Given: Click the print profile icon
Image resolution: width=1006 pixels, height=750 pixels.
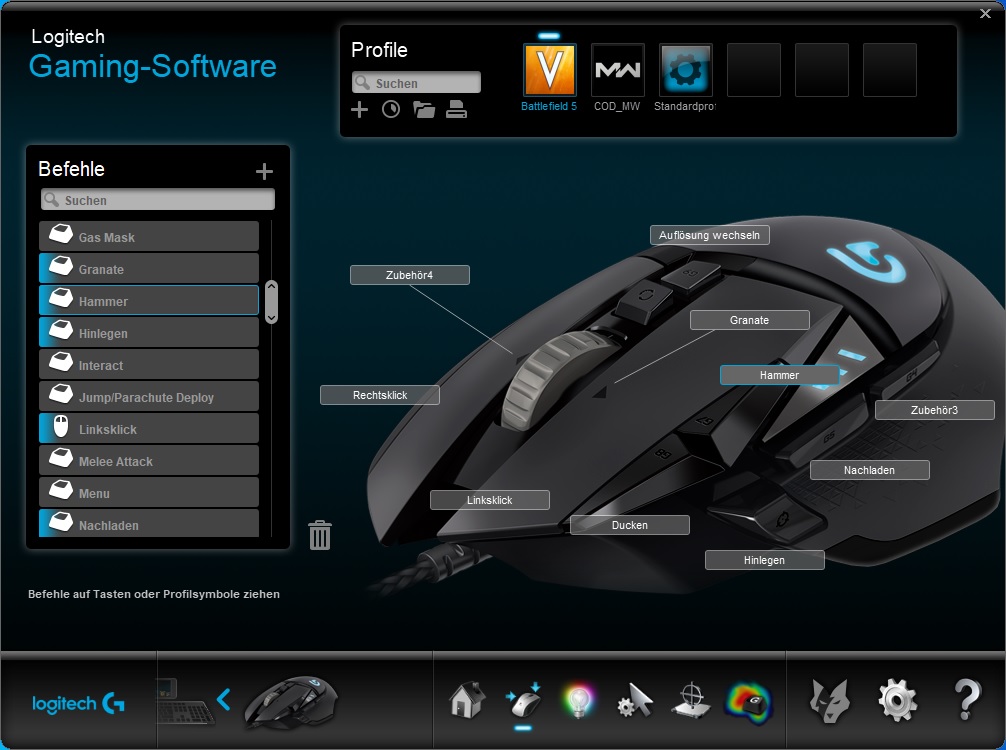Looking at the screenshot, I should (456, 110).
